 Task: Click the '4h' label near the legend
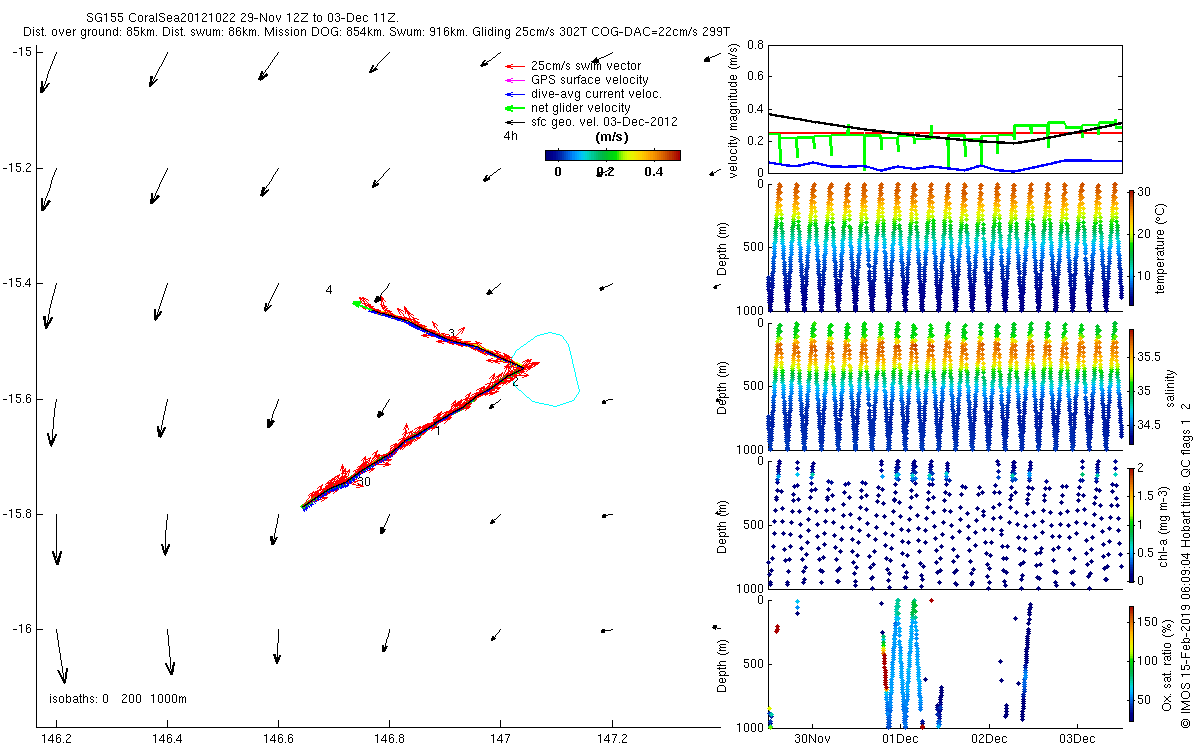click(x=510, y=136)
